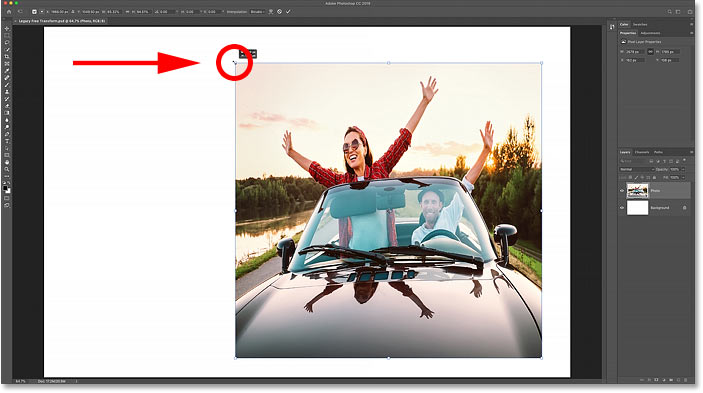Open the layer Fill slider arrow
This screenshot has height=393, width=703.
(x=683, y=177)
